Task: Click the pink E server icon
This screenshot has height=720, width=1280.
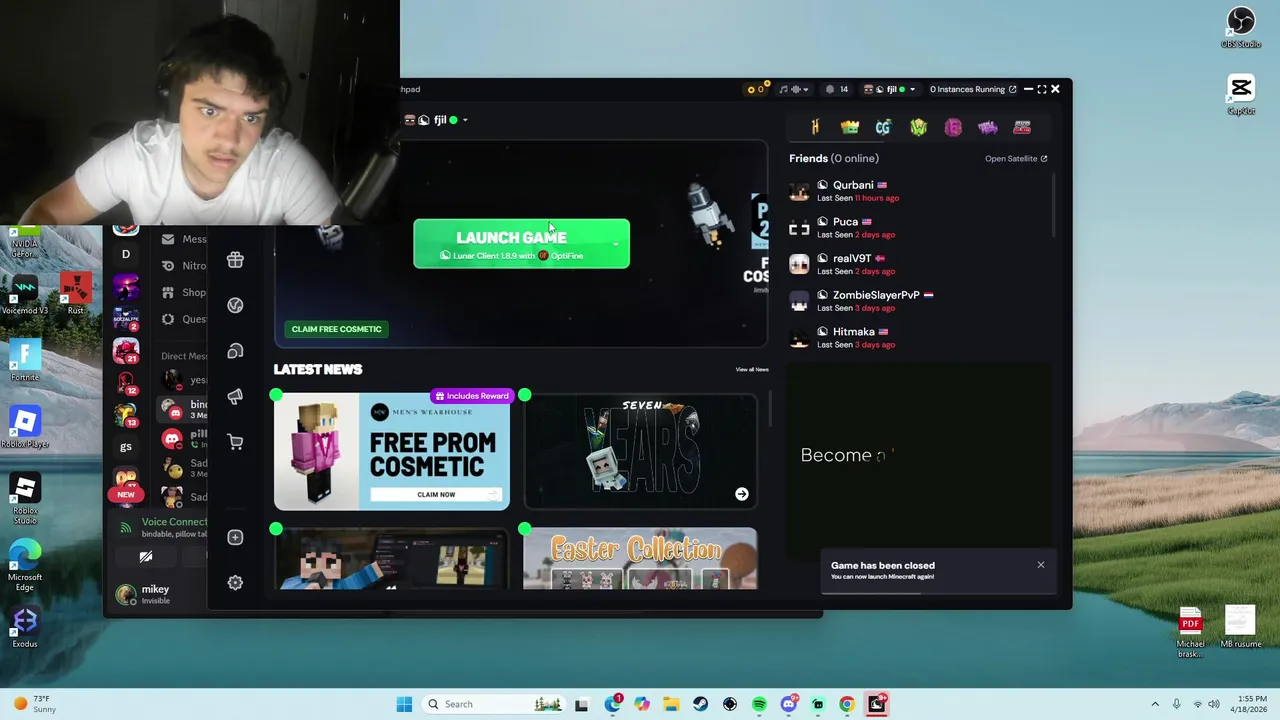Action: point(953,127)
